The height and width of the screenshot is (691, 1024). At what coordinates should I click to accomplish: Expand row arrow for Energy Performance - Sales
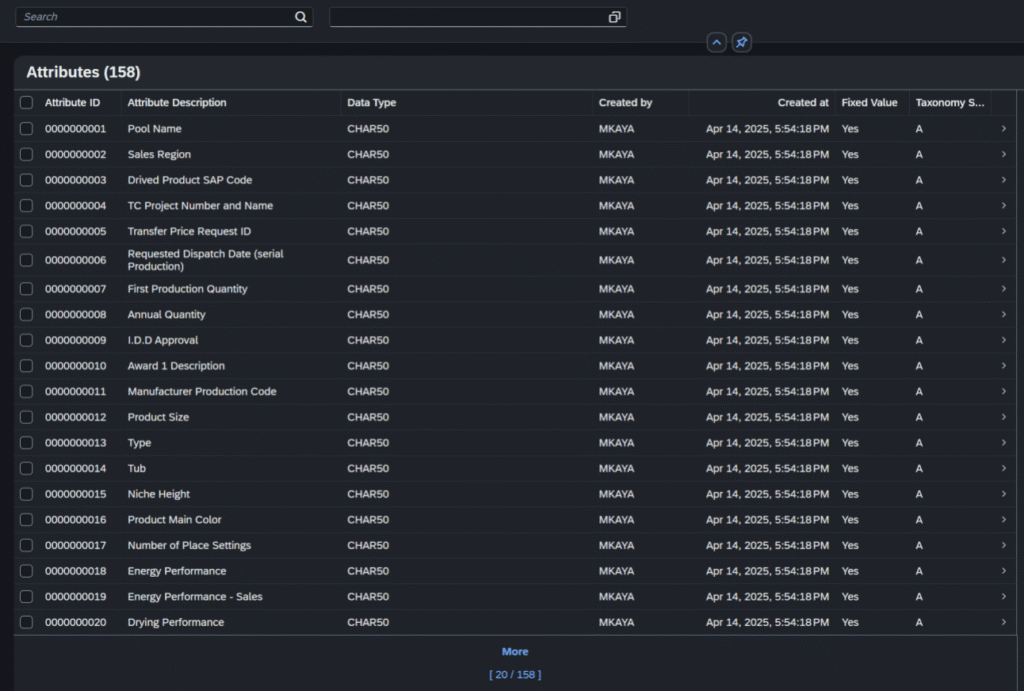[1003, 597]
